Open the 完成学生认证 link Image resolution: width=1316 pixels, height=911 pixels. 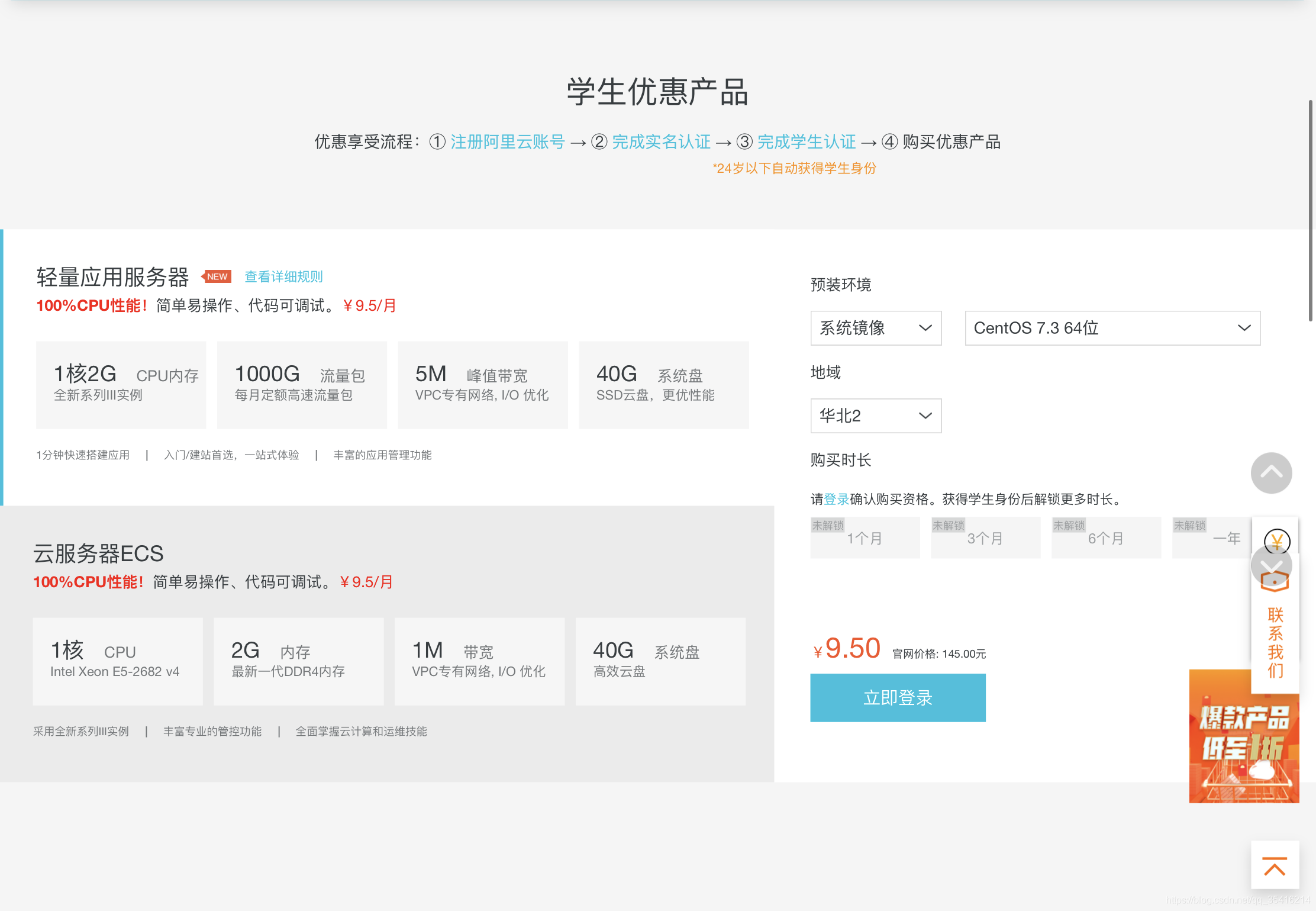807,142
